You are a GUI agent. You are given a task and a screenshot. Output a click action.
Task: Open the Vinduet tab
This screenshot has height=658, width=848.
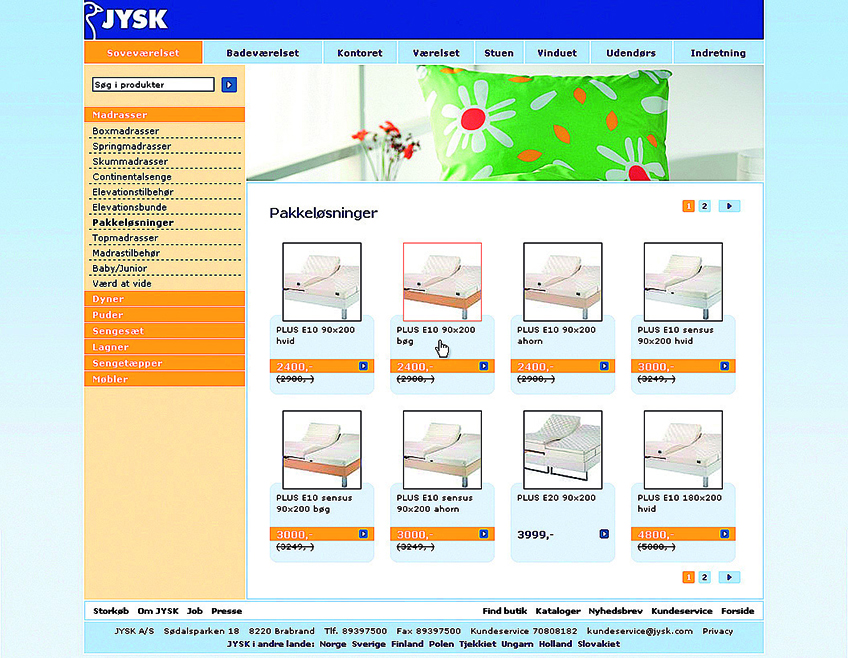pos(557,53)
